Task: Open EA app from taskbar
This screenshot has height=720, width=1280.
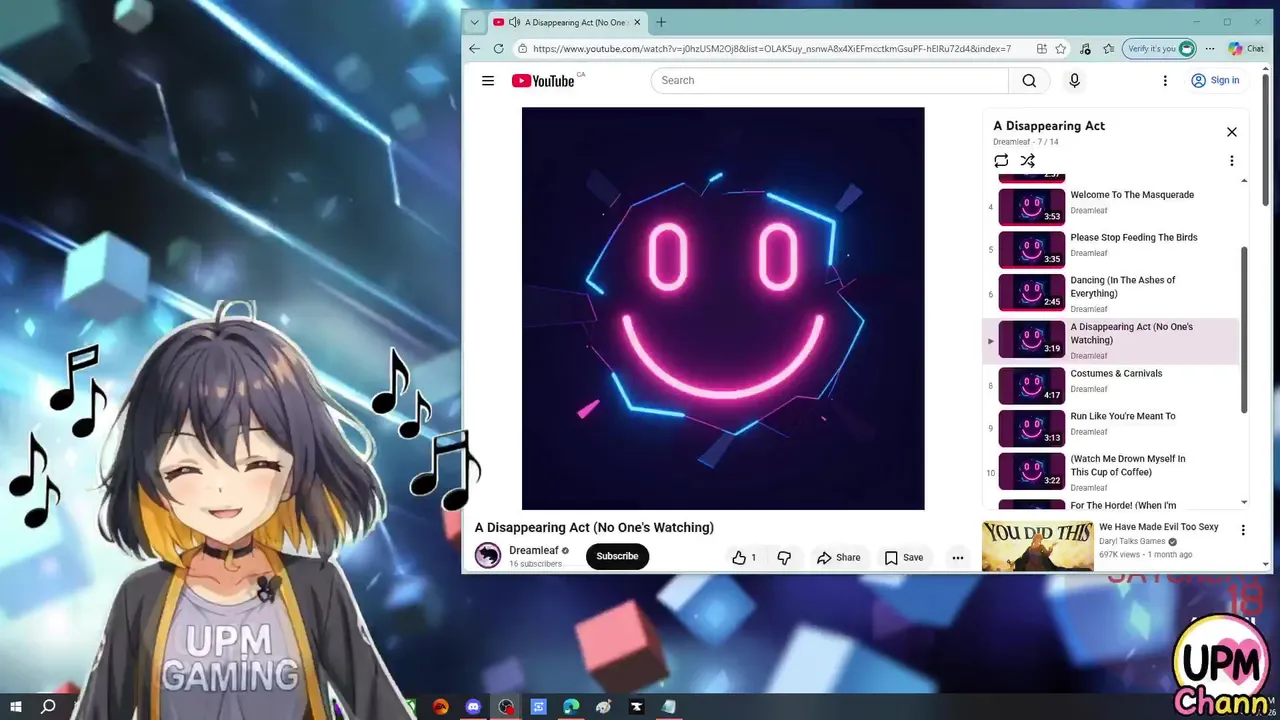Action: click(441, 707)
